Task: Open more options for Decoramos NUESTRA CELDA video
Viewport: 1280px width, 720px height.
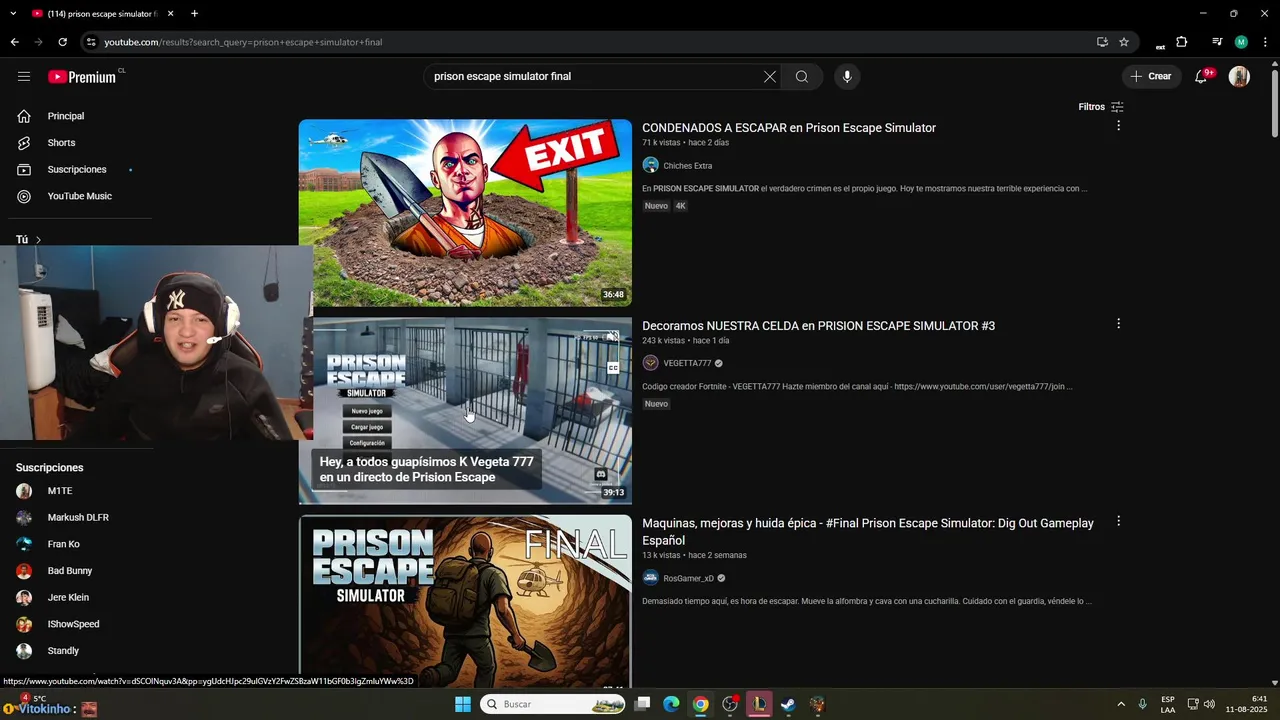Action: click(x=1118, y=324)
